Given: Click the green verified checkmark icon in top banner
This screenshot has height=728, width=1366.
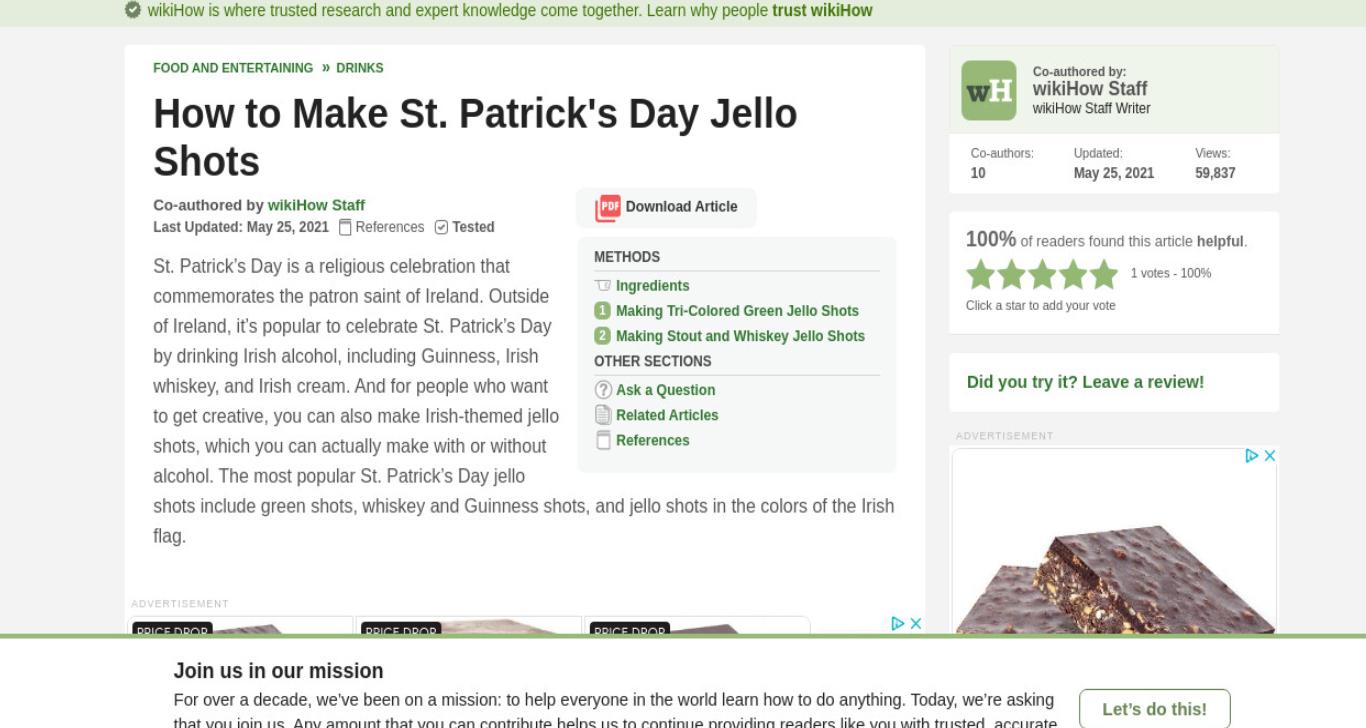Looking at the screenshot, I should coord(133,10).
